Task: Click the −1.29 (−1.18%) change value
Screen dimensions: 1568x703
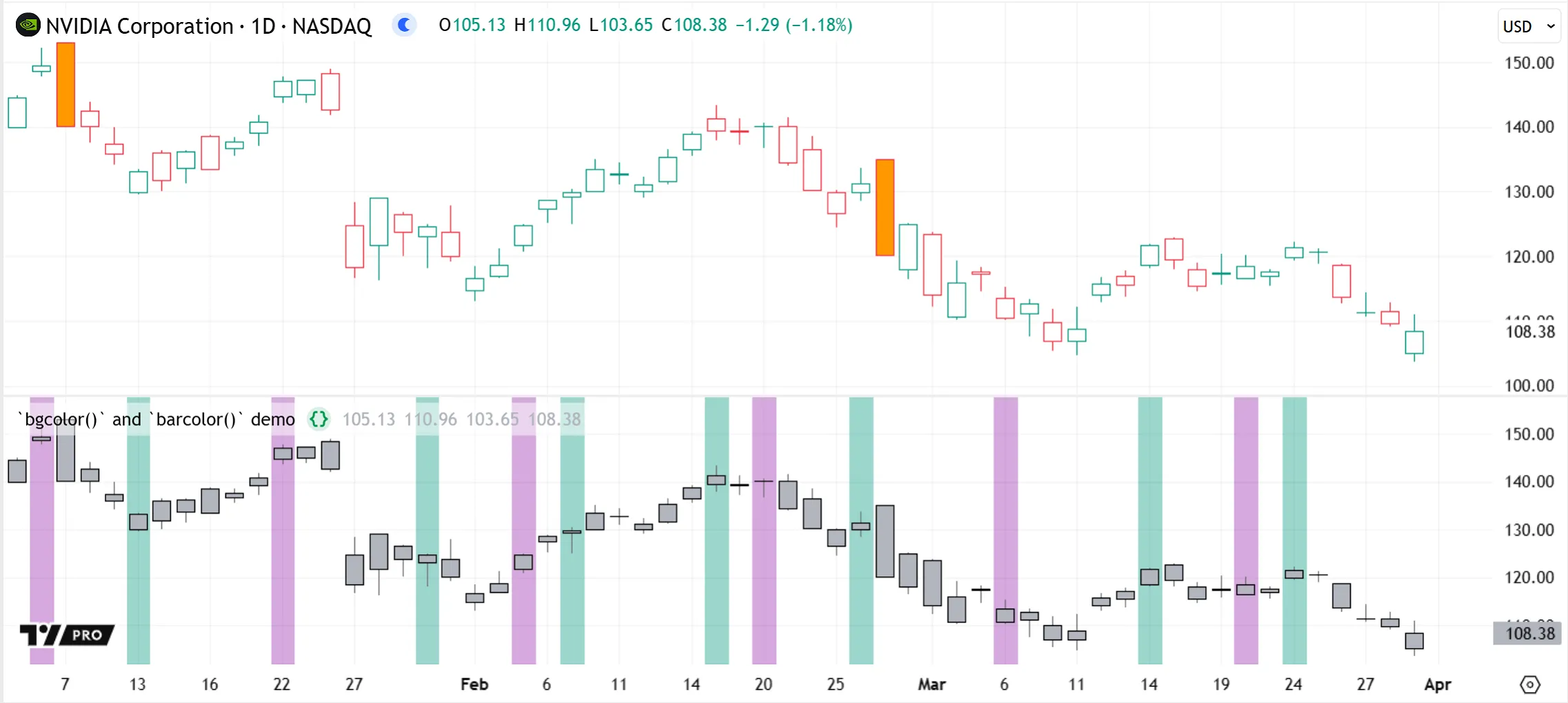Action: point(794,26)
